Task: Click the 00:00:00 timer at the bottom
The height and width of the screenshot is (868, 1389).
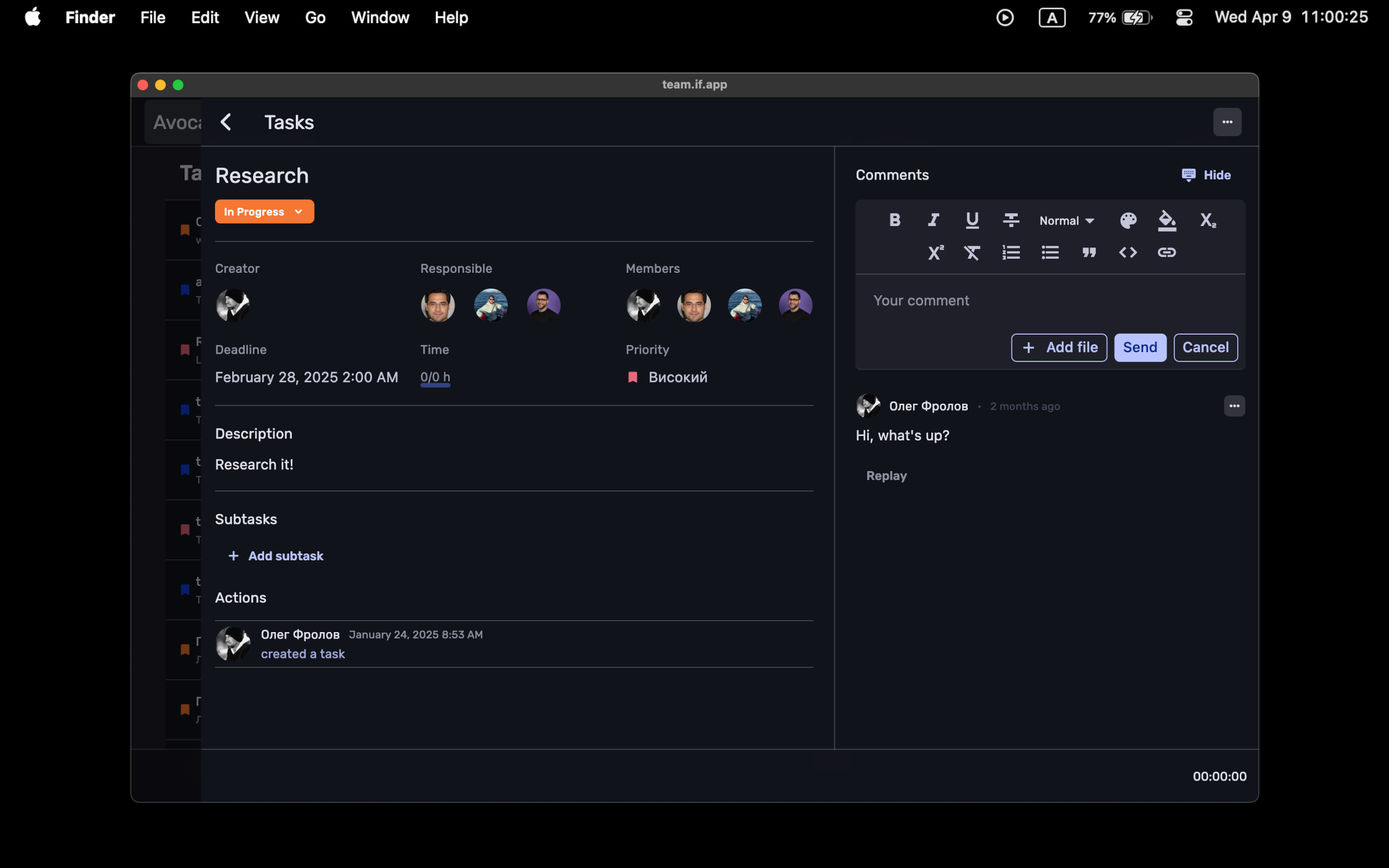Action: click(1220, 776)
